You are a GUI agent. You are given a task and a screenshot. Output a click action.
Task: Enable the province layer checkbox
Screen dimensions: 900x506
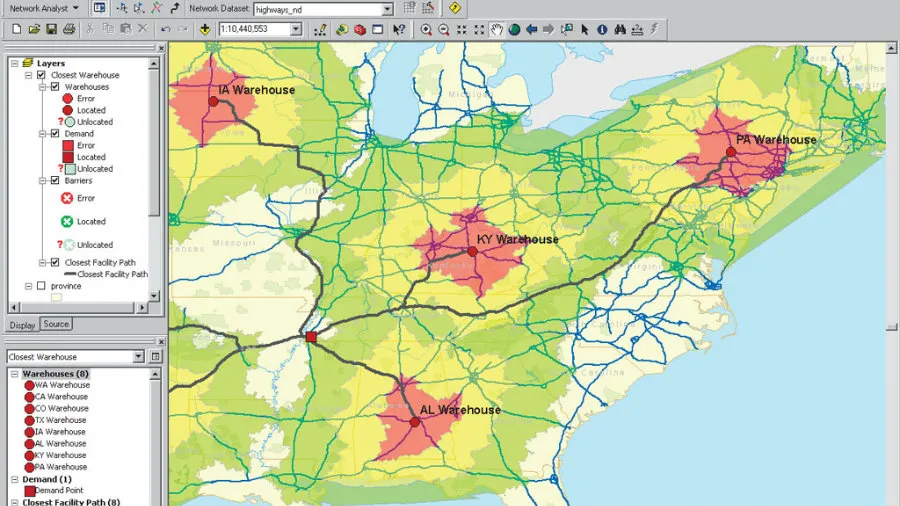41,286
